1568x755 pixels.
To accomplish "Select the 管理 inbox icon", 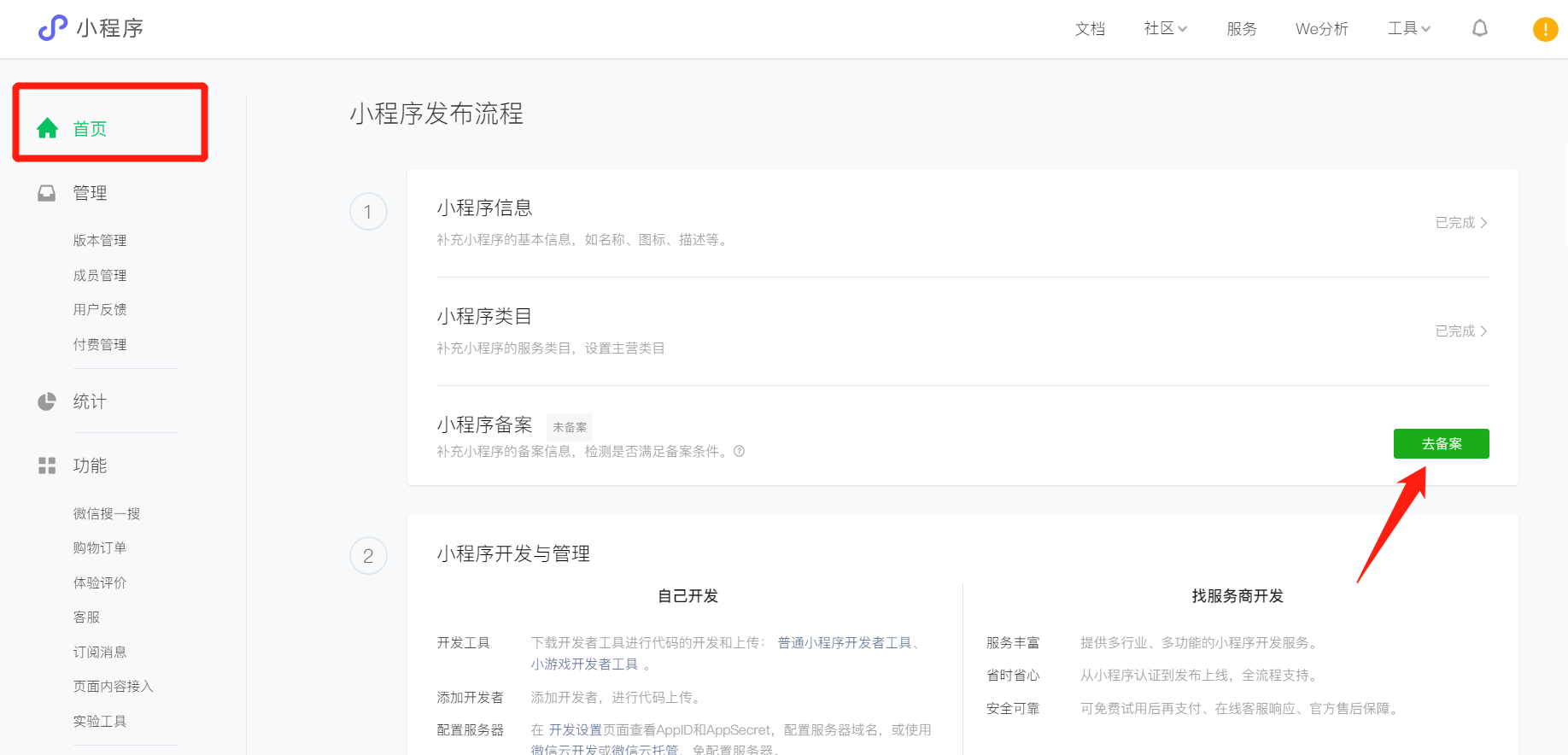I will 47,193.
